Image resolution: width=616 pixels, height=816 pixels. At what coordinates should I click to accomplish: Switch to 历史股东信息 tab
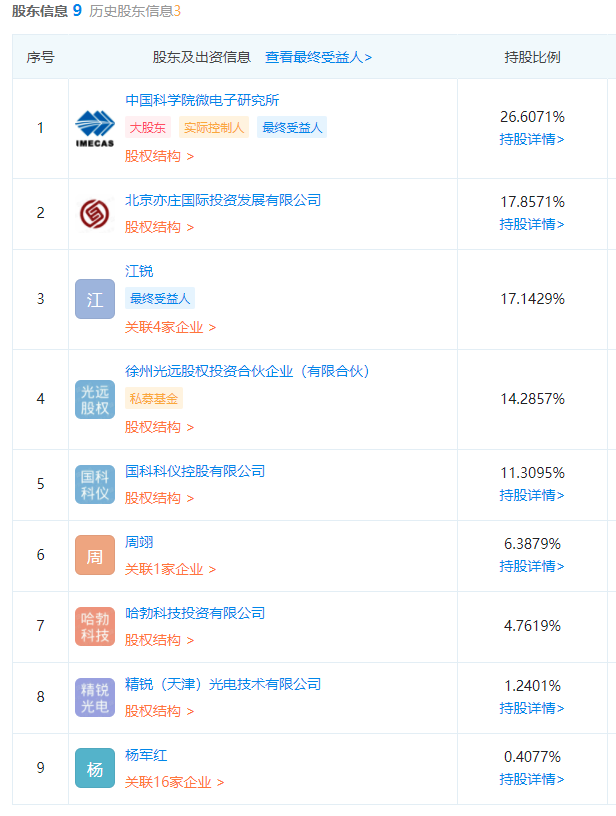135,11
